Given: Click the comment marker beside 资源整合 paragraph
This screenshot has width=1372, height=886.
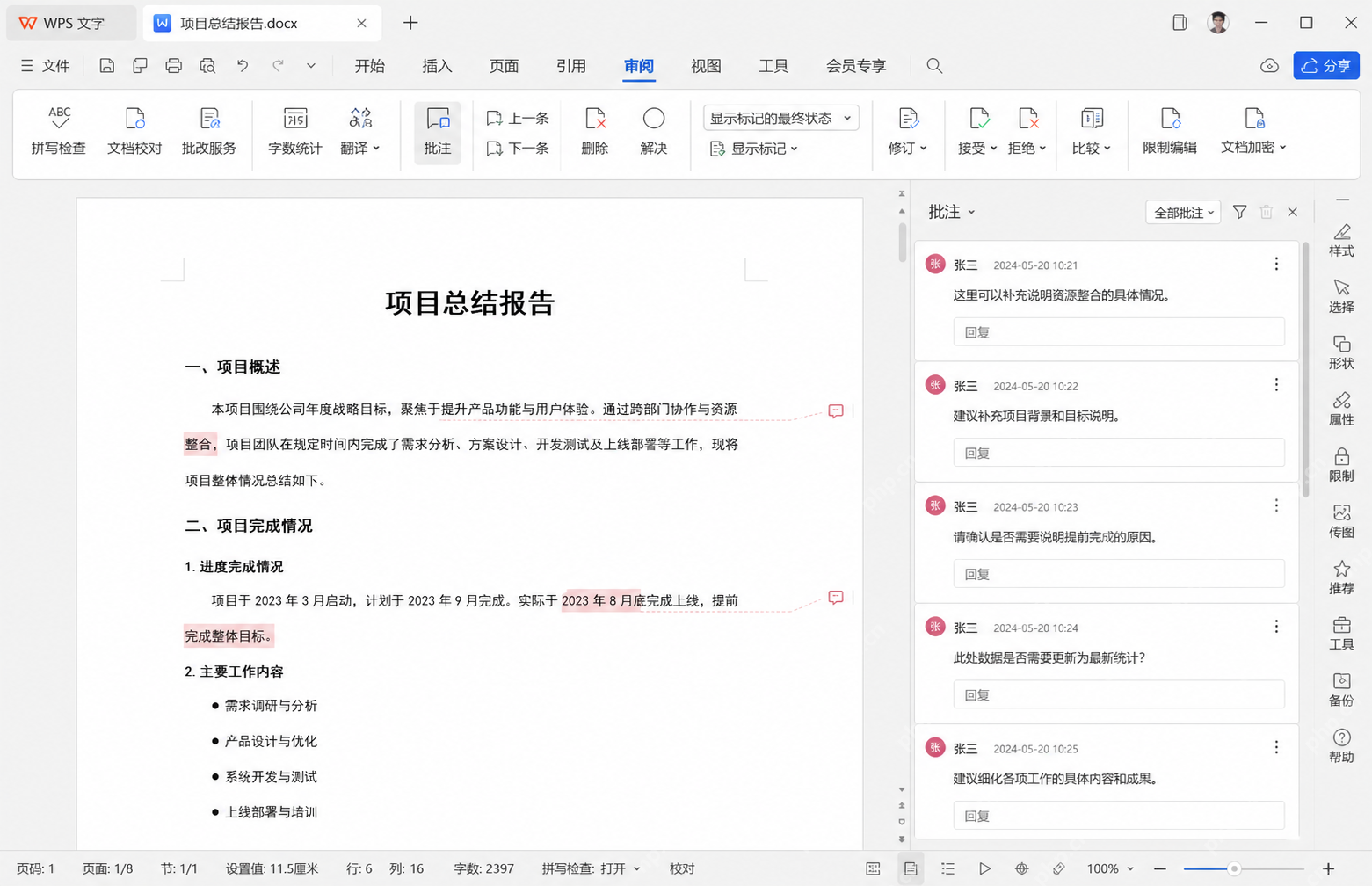Looking at the screenshot, I should click(836, 410).
